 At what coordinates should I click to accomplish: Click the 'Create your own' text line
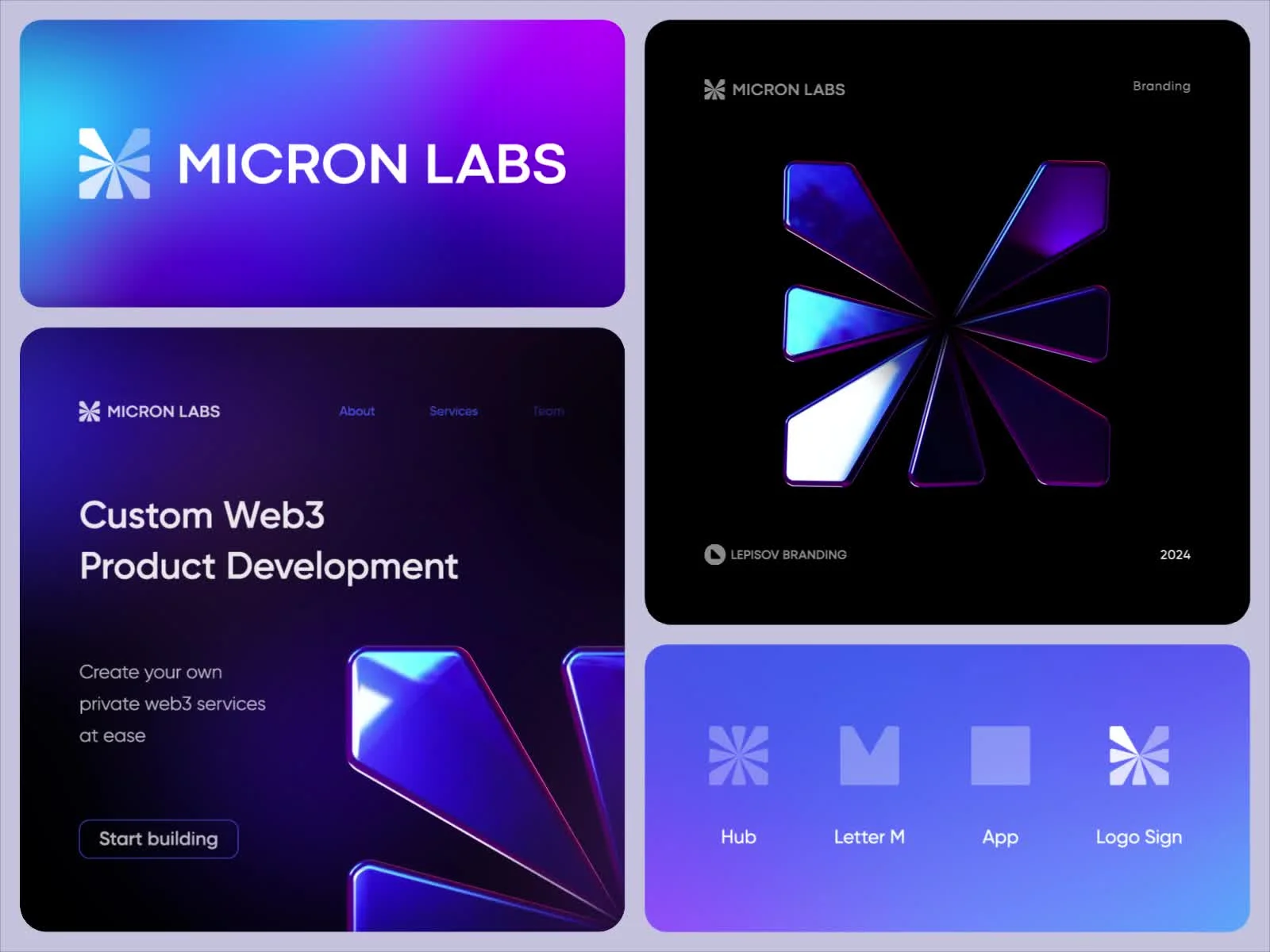pyautogui.click(x=151, y=672)
